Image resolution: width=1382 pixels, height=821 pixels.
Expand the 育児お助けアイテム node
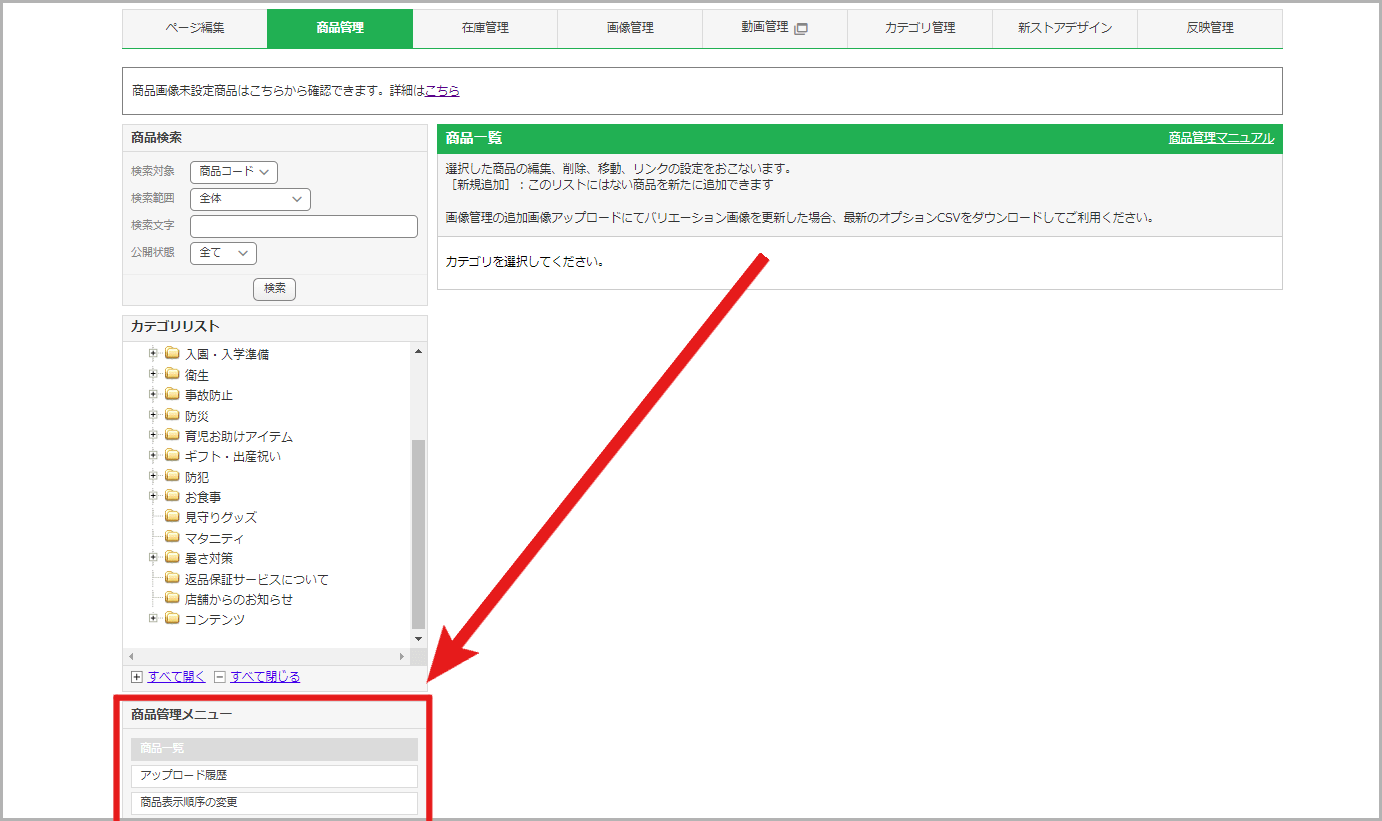[x=154, y=436]
